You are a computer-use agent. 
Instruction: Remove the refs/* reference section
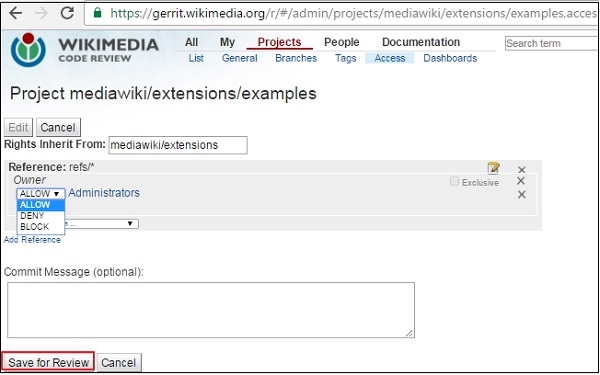tap(521, 170)
